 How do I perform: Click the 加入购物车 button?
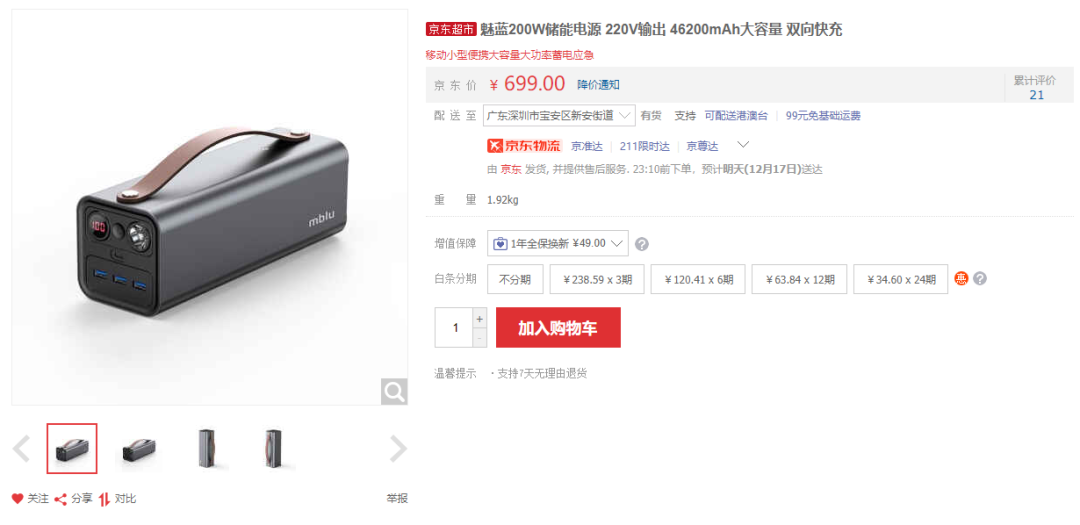click(x=558, y=327)
